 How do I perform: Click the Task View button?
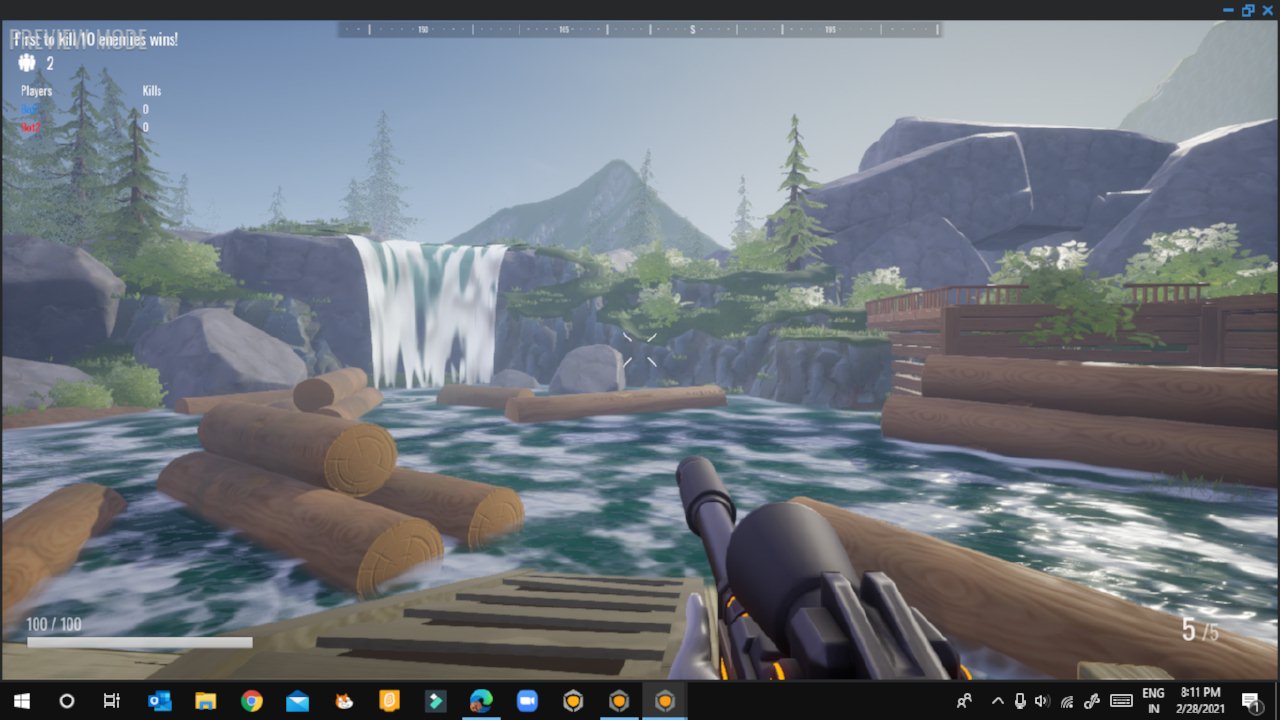pos(109,700)
